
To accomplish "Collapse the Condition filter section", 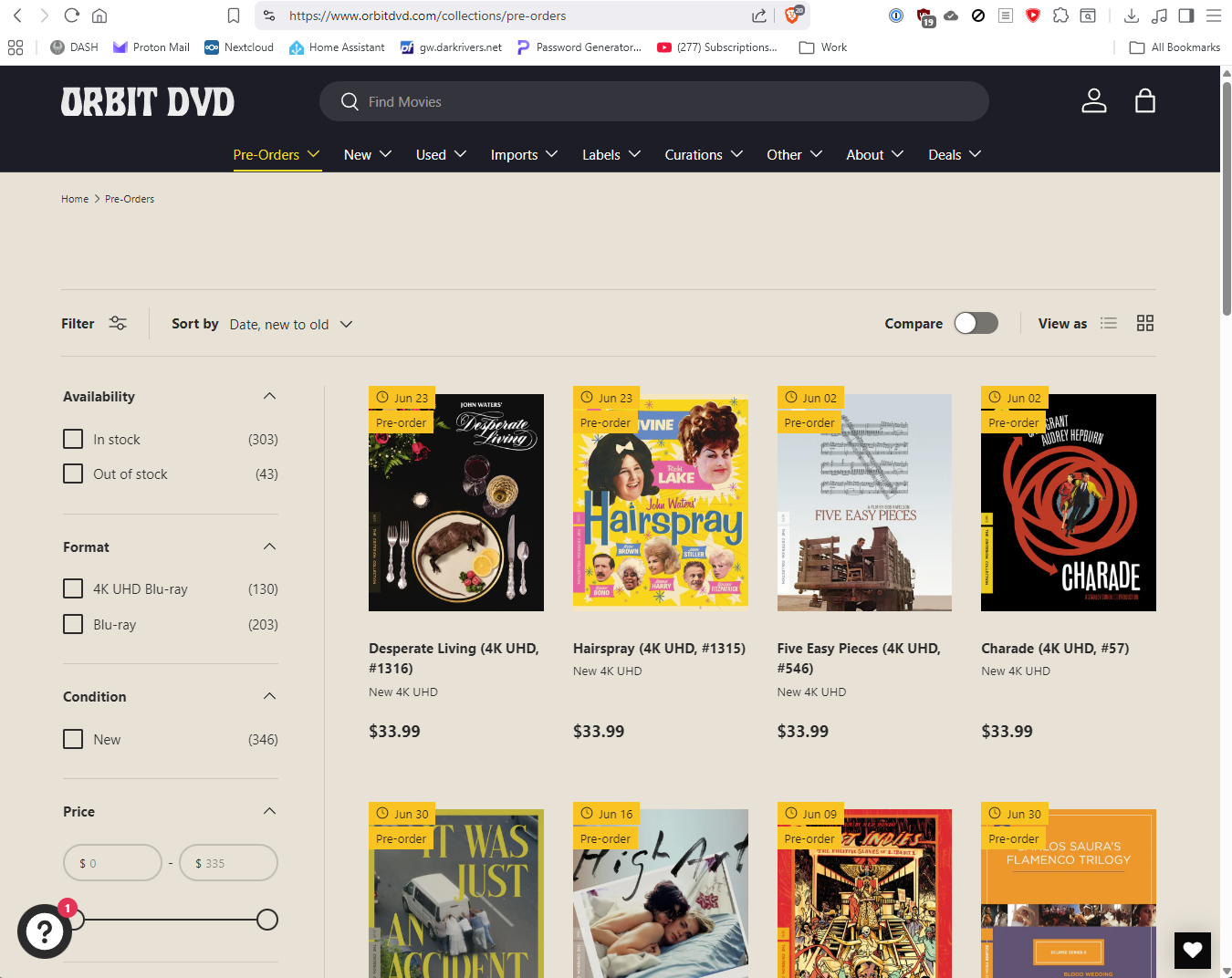I will pyautogui.click(x=269, y=696).
